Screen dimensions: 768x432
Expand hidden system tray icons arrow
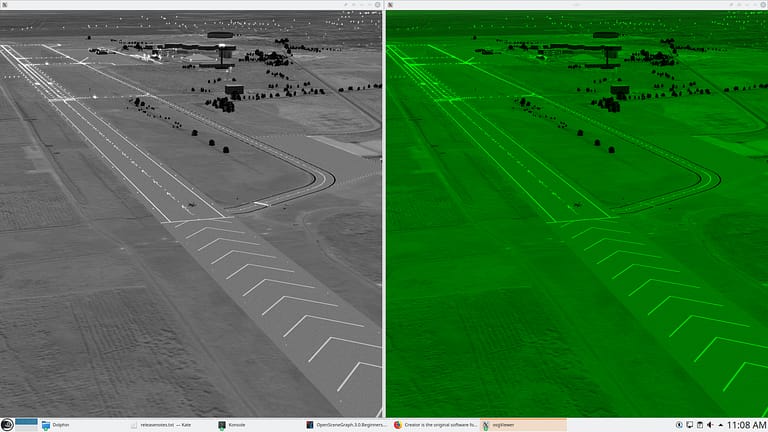coord(720,425)
